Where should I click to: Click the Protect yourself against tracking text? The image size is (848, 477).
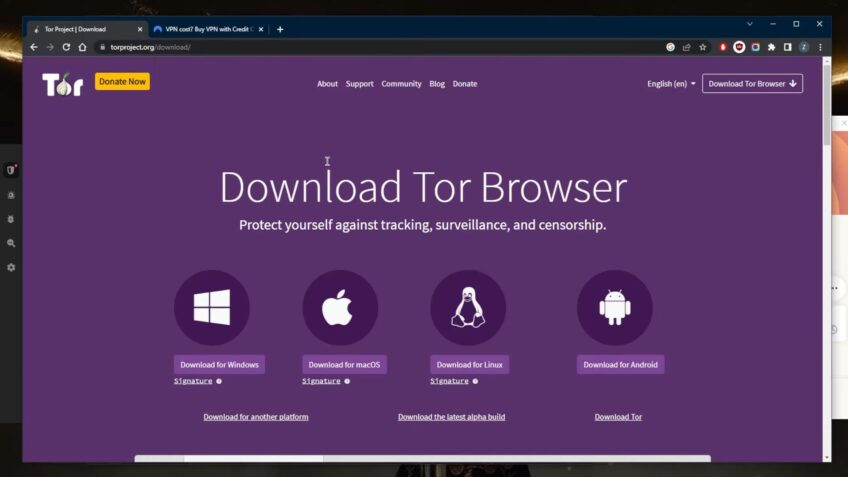(x=422, y=225)
